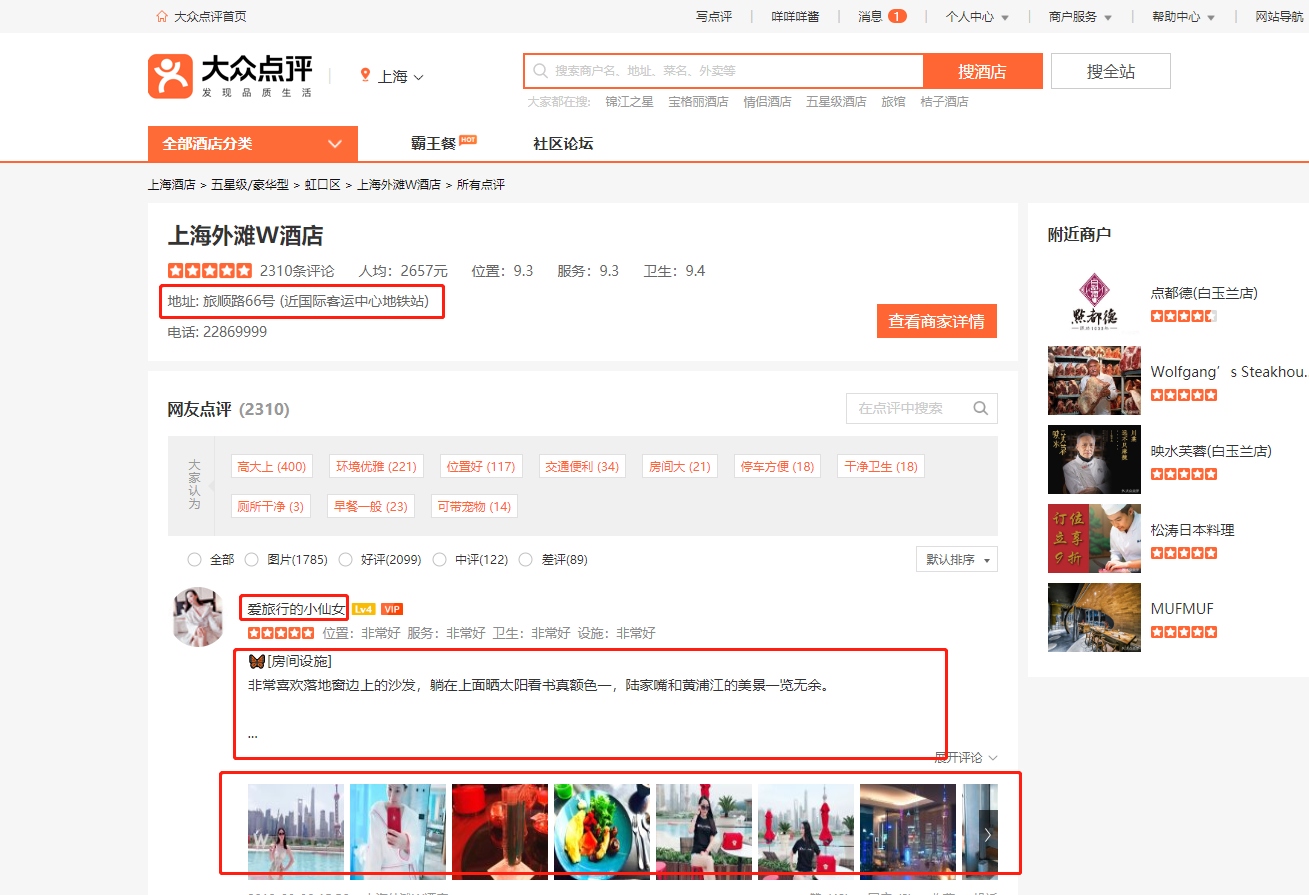
Task: Click the 大众点评 orange logo
Action: (x=170, y=76)
